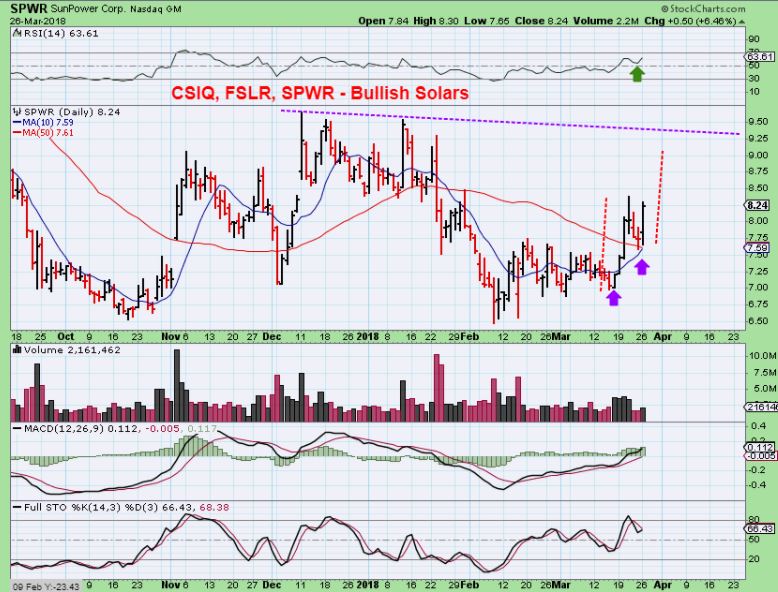Click the Volume 2,161,462 legend label
This screenshot has width=778, height=592.
pyautogui.click(x=72, y=350)
